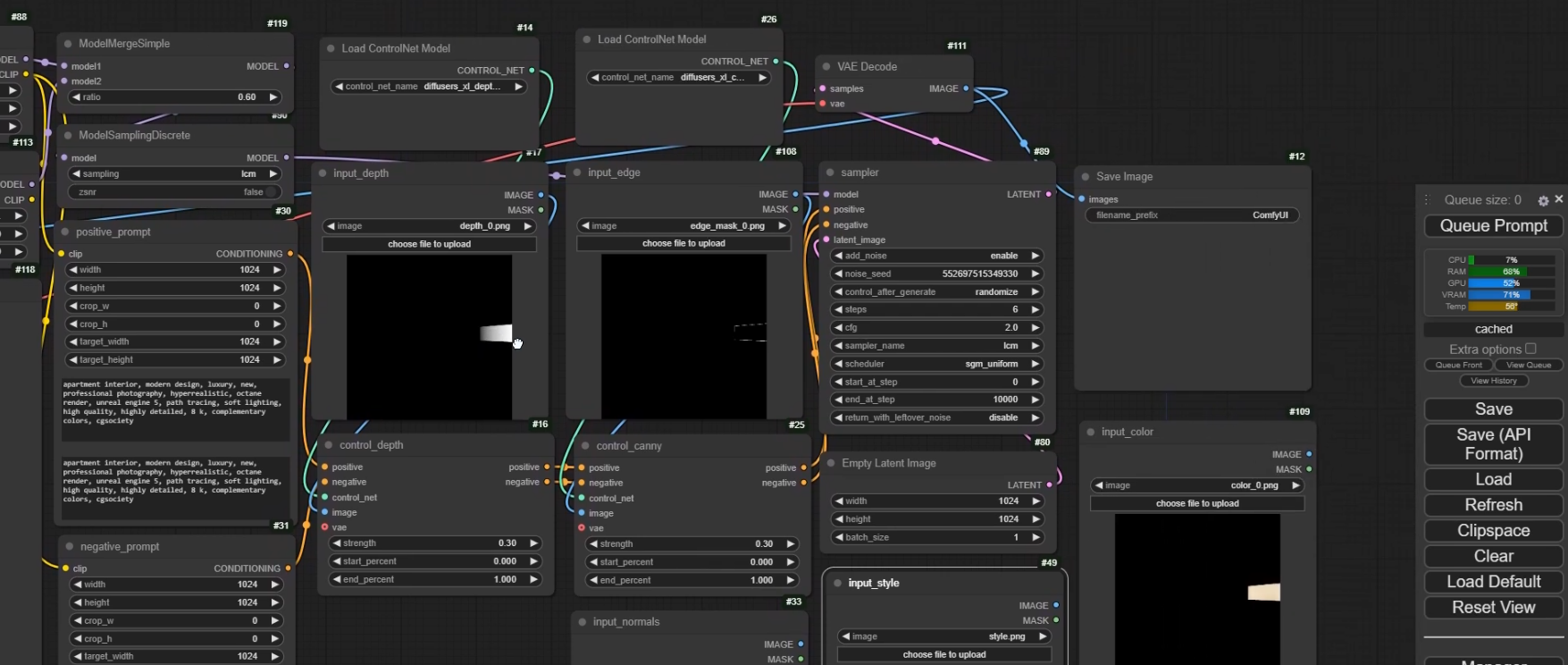Click Save (API Format) button
The image size is (1568, 665).
[1494, 444]
